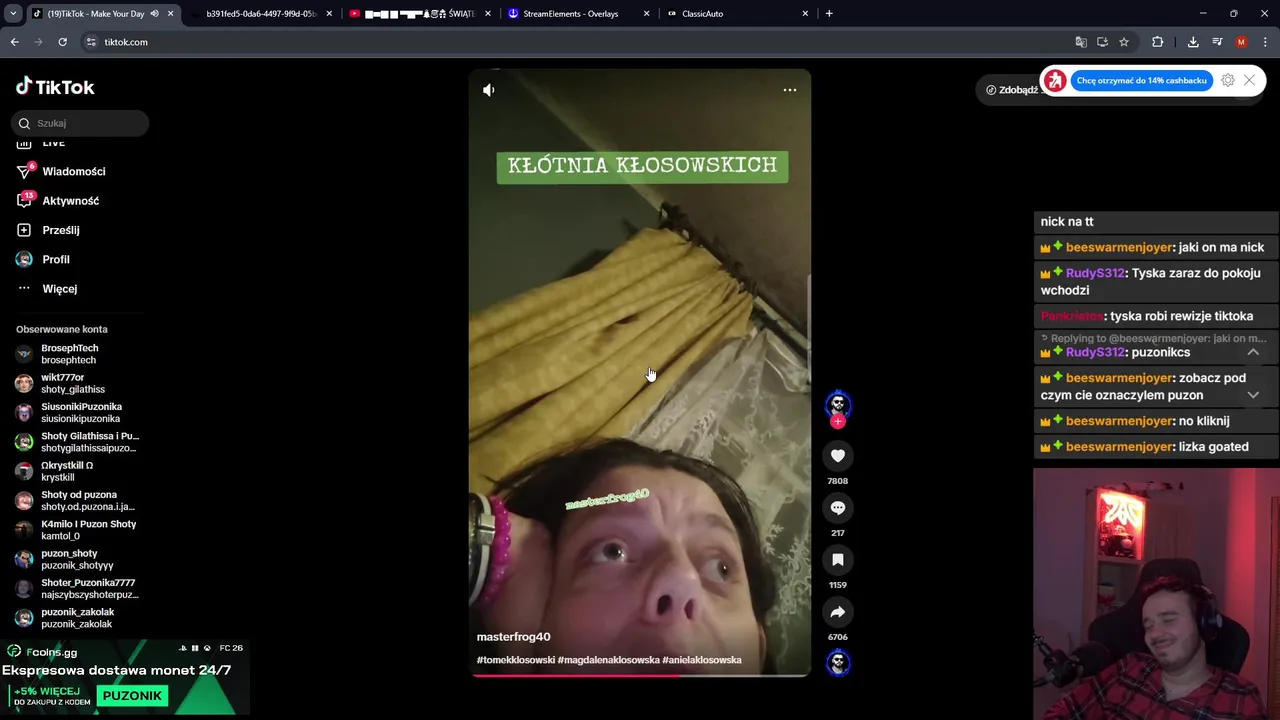The height and width of the screenshot is (720, 1280).
Task: Install app icon in the address bar
Action: (1102, 42)
